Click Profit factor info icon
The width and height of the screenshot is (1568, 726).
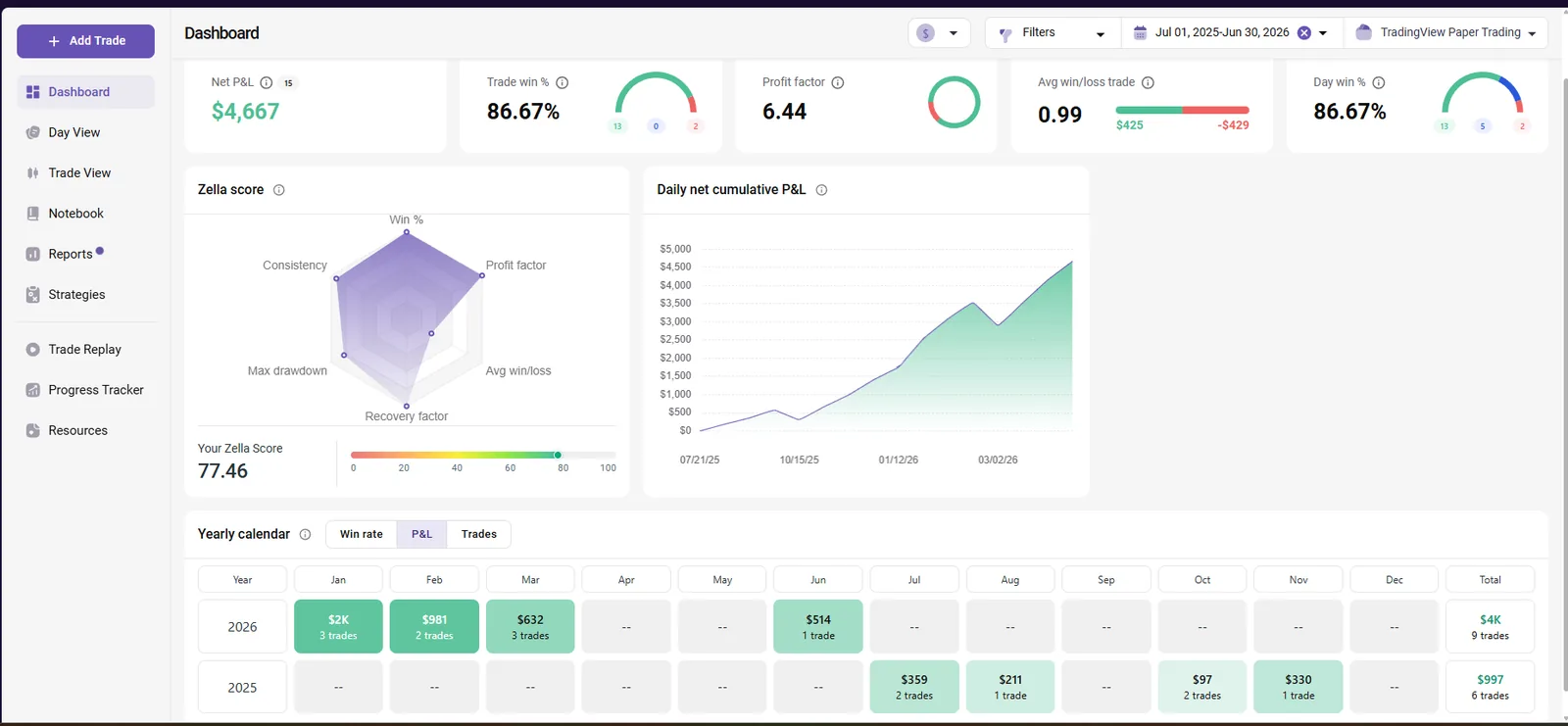(838, 82)
